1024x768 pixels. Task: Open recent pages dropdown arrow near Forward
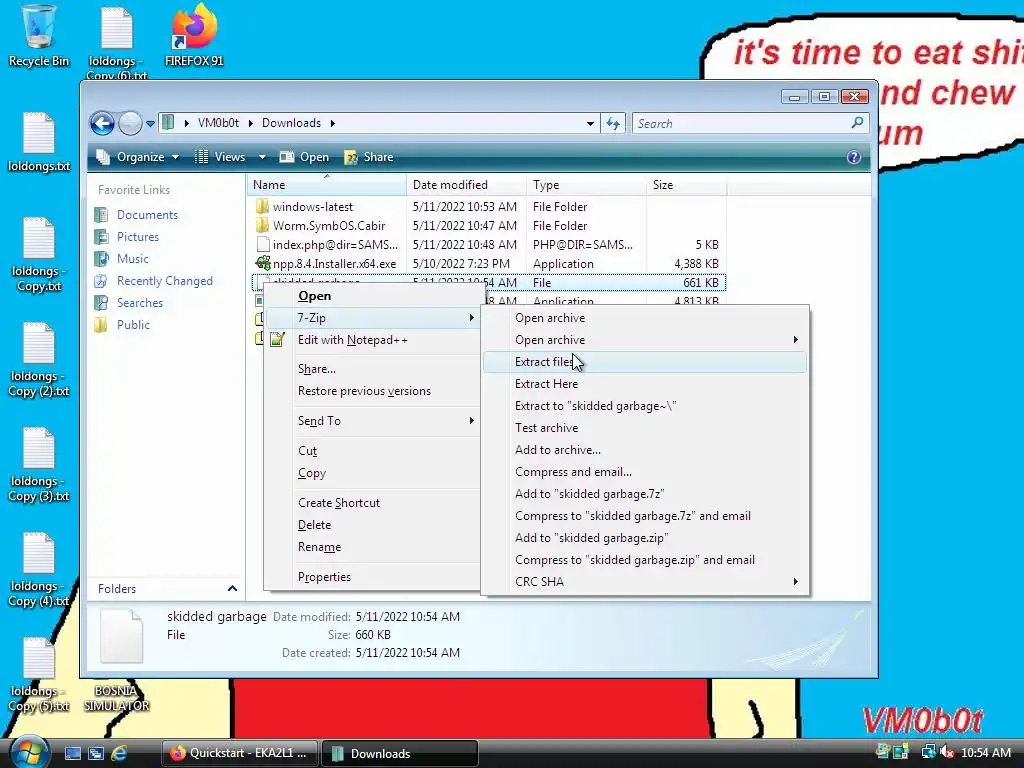click(x=150, y=123)
